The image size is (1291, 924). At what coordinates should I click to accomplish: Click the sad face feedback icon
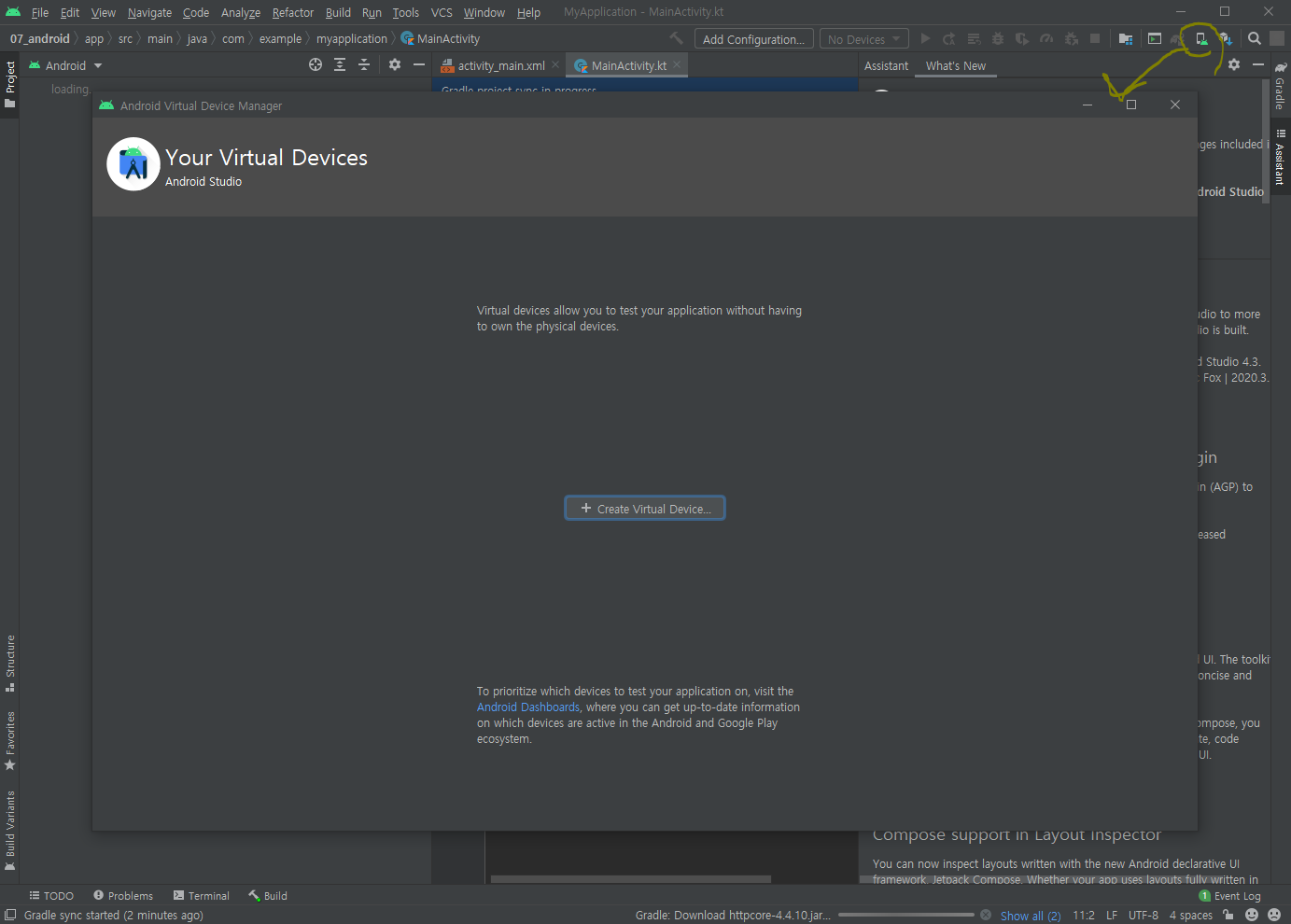point(1273,915)
